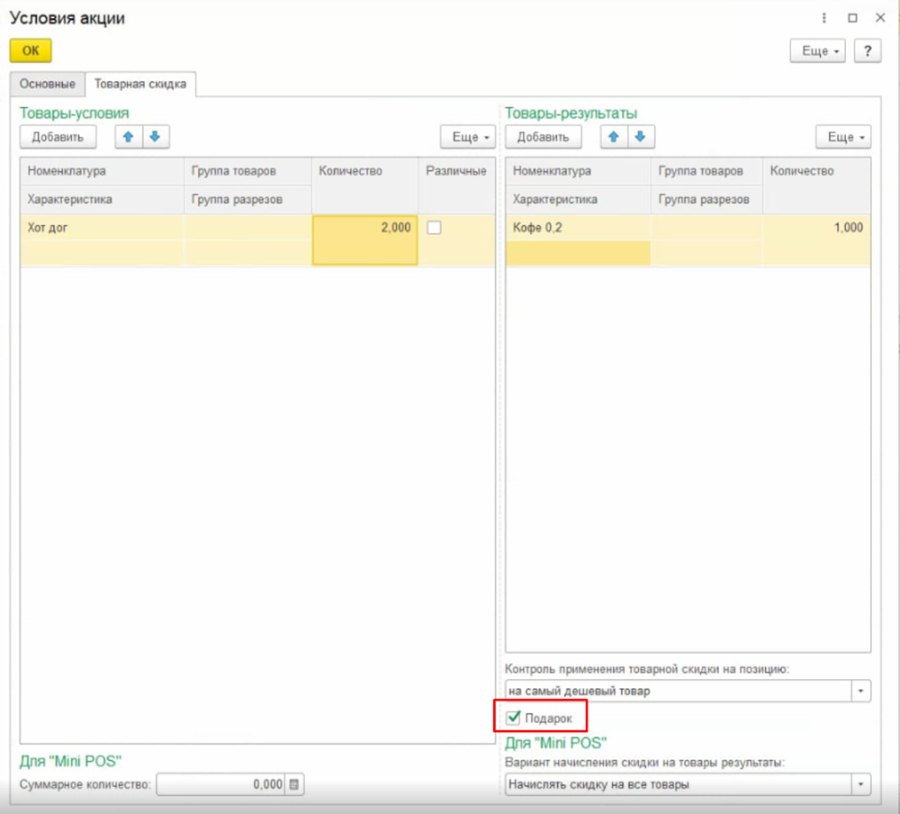Viewport: 900px width, 814px height.
Task: Move row up in Товары-условия
Action: point(129,137)
